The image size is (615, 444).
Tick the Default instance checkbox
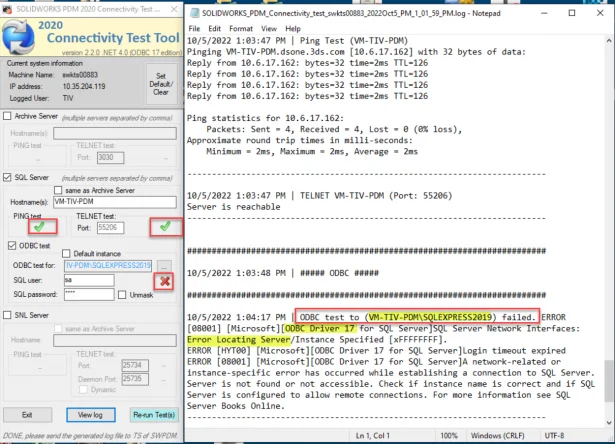(67, 254)
